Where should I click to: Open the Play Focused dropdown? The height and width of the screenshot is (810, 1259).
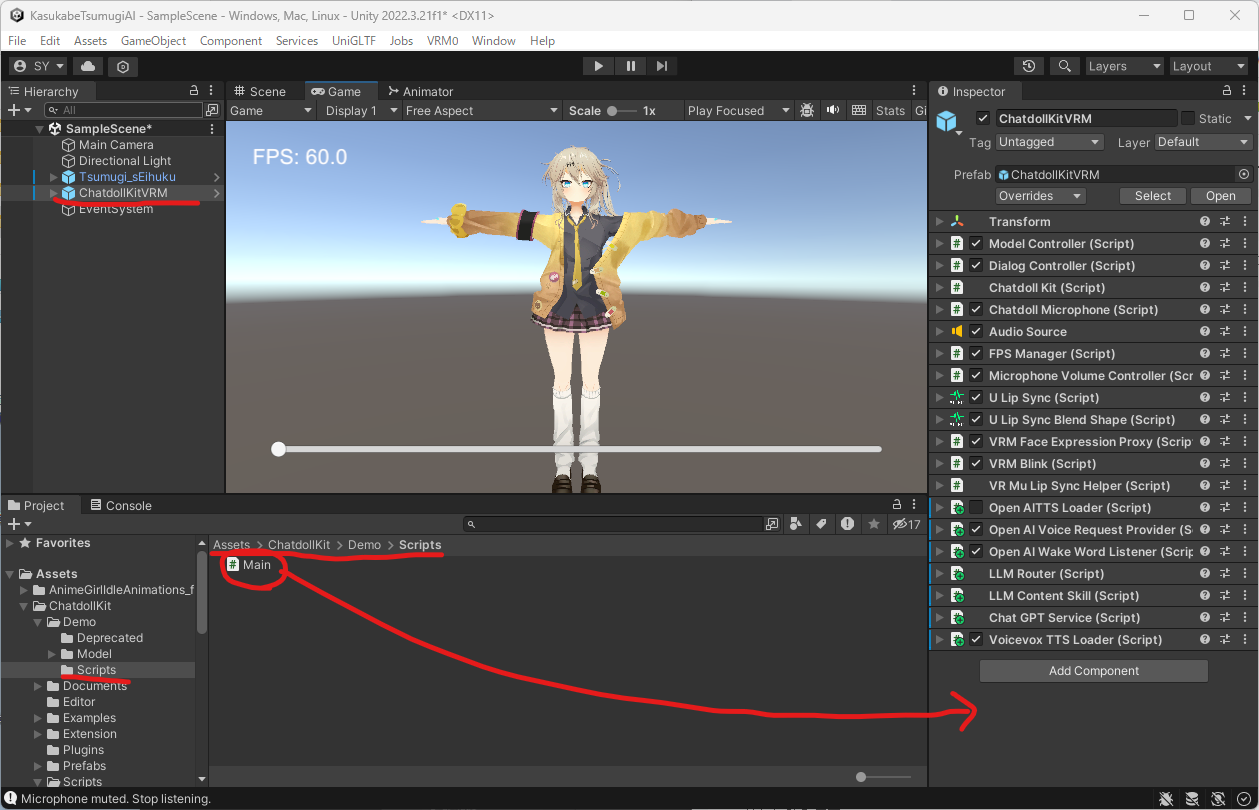pyautogui.click(x=738, y=111)
